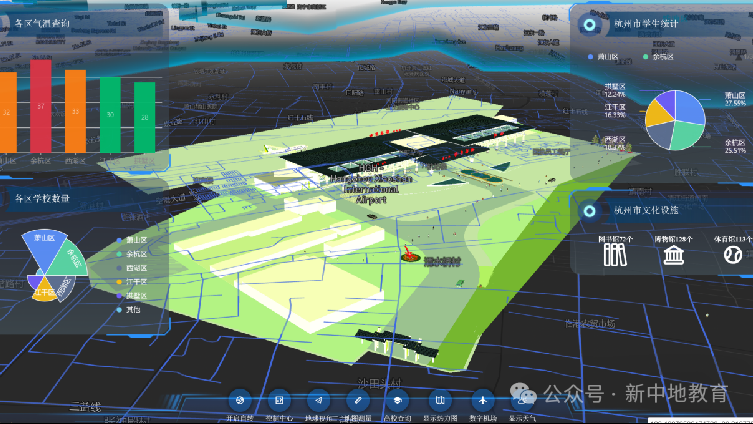The image size is (753, 424).
Task: Toggle 余杭区 legend in the 各区学校数量 panel
Action: point(132,254)
